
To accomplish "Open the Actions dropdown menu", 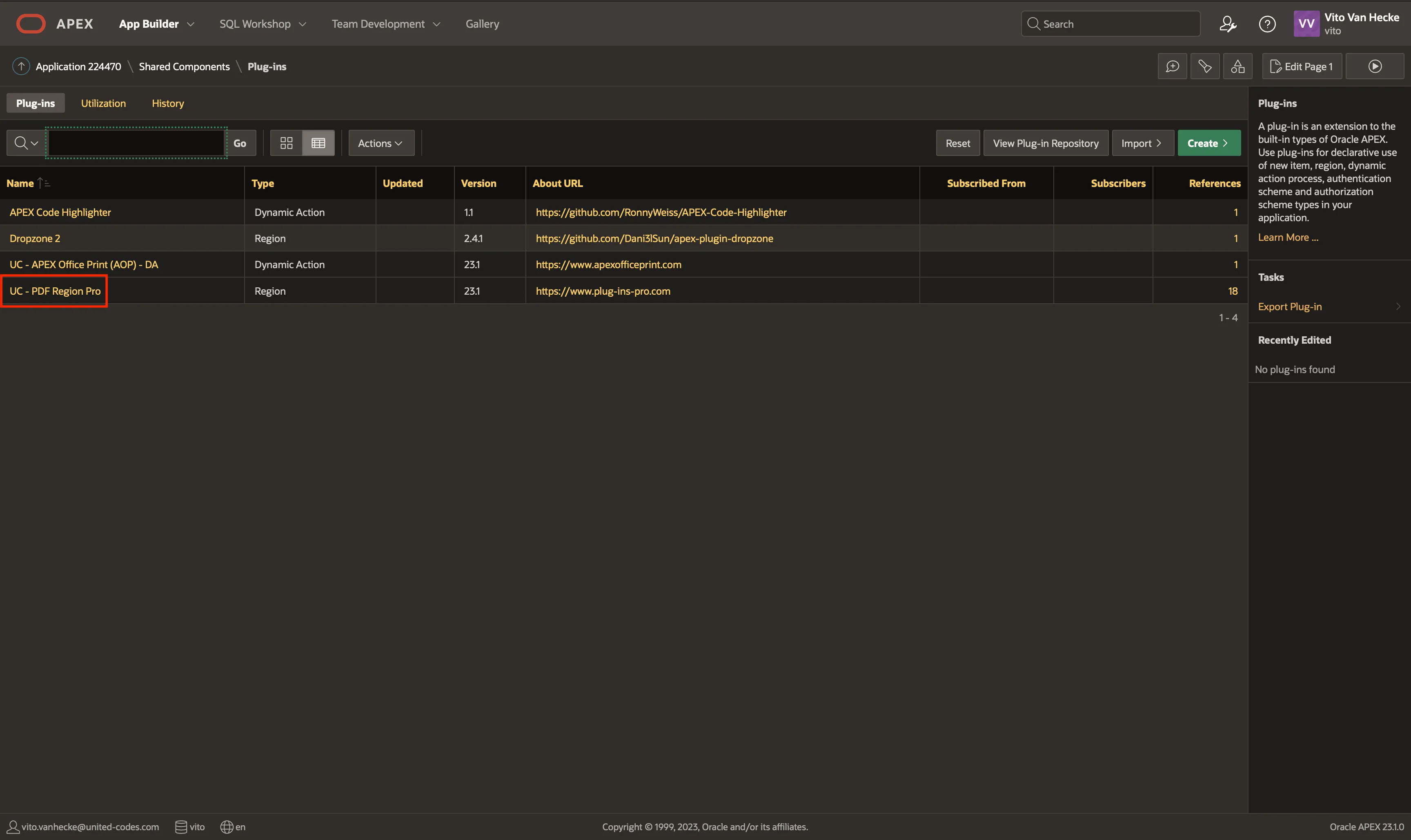I will coord(381,143).
